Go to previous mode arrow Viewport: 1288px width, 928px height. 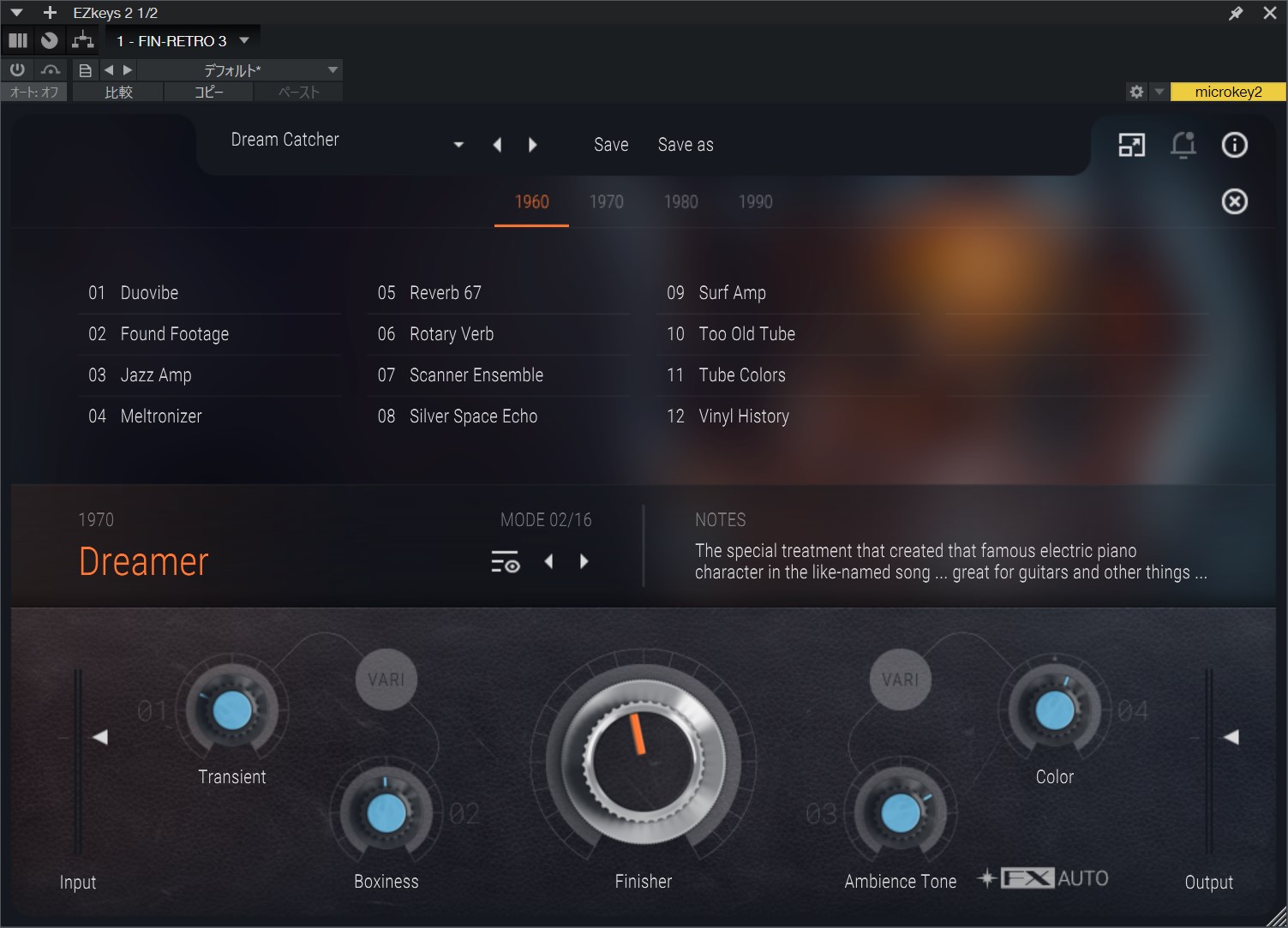click(548, 562)
